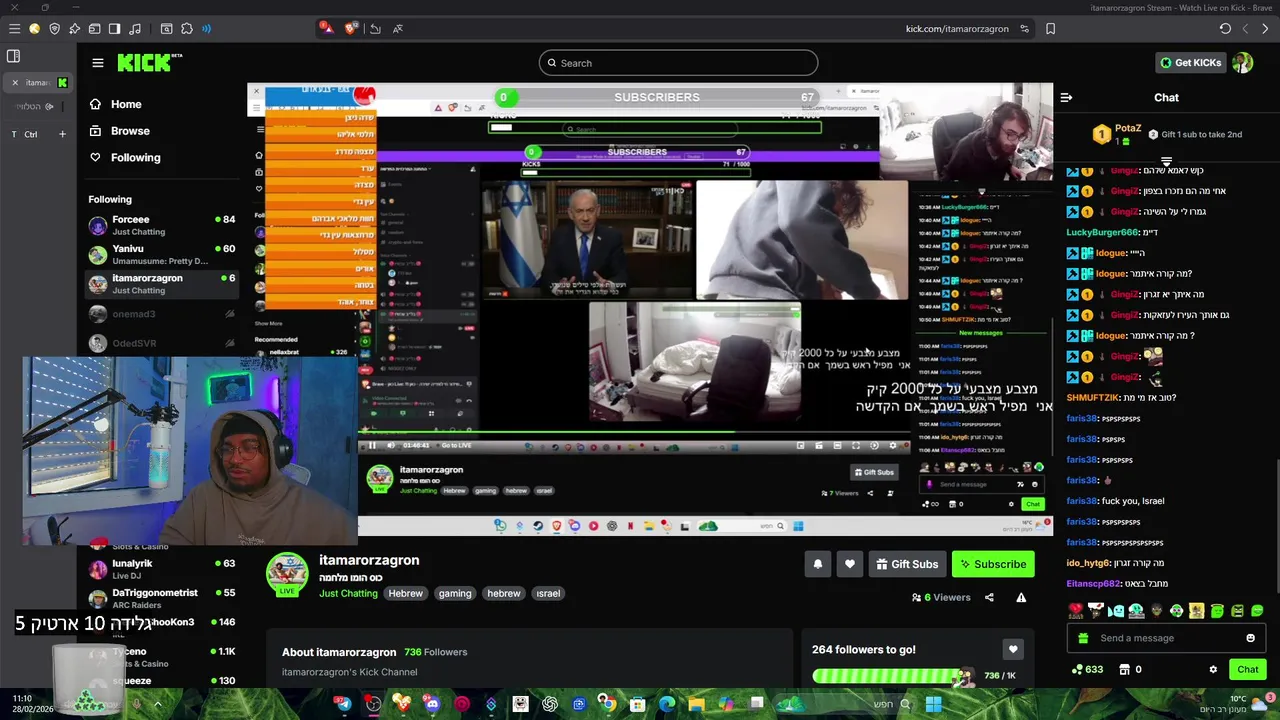Open onemad3 offline channel
Image resolution: width=1280 pixels, height=720 pixels.
(160, 314)
